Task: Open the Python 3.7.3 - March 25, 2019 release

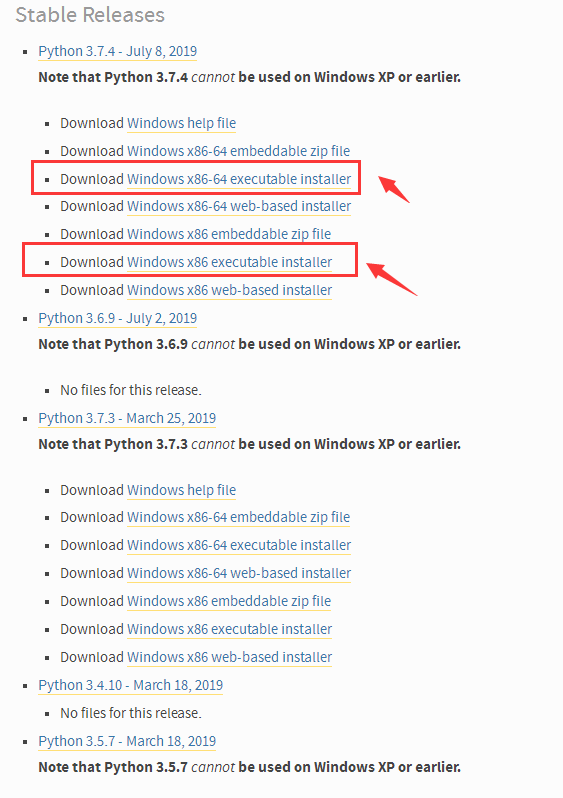Action: click(x=127, y=418)
